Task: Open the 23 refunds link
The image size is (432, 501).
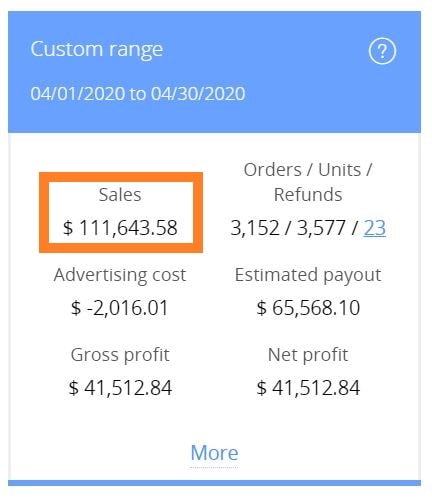Action: point(375,228)
